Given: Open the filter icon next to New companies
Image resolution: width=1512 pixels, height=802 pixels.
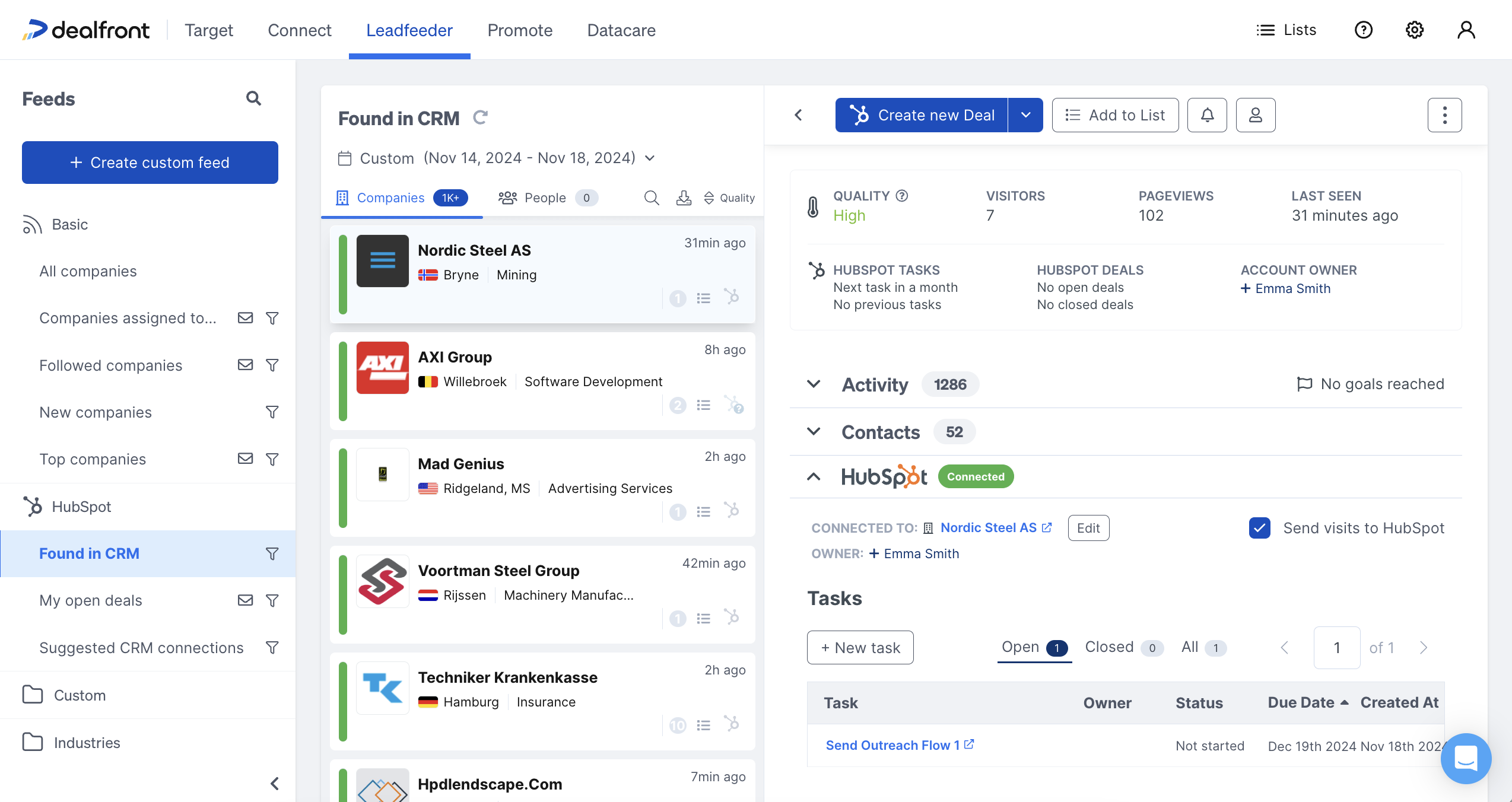Looking at the screenshot, I should (x=272, y=412).
